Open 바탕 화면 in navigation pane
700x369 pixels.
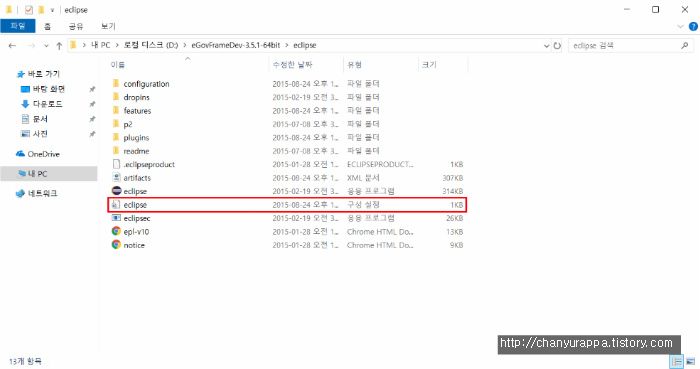(x=43, y=89)
